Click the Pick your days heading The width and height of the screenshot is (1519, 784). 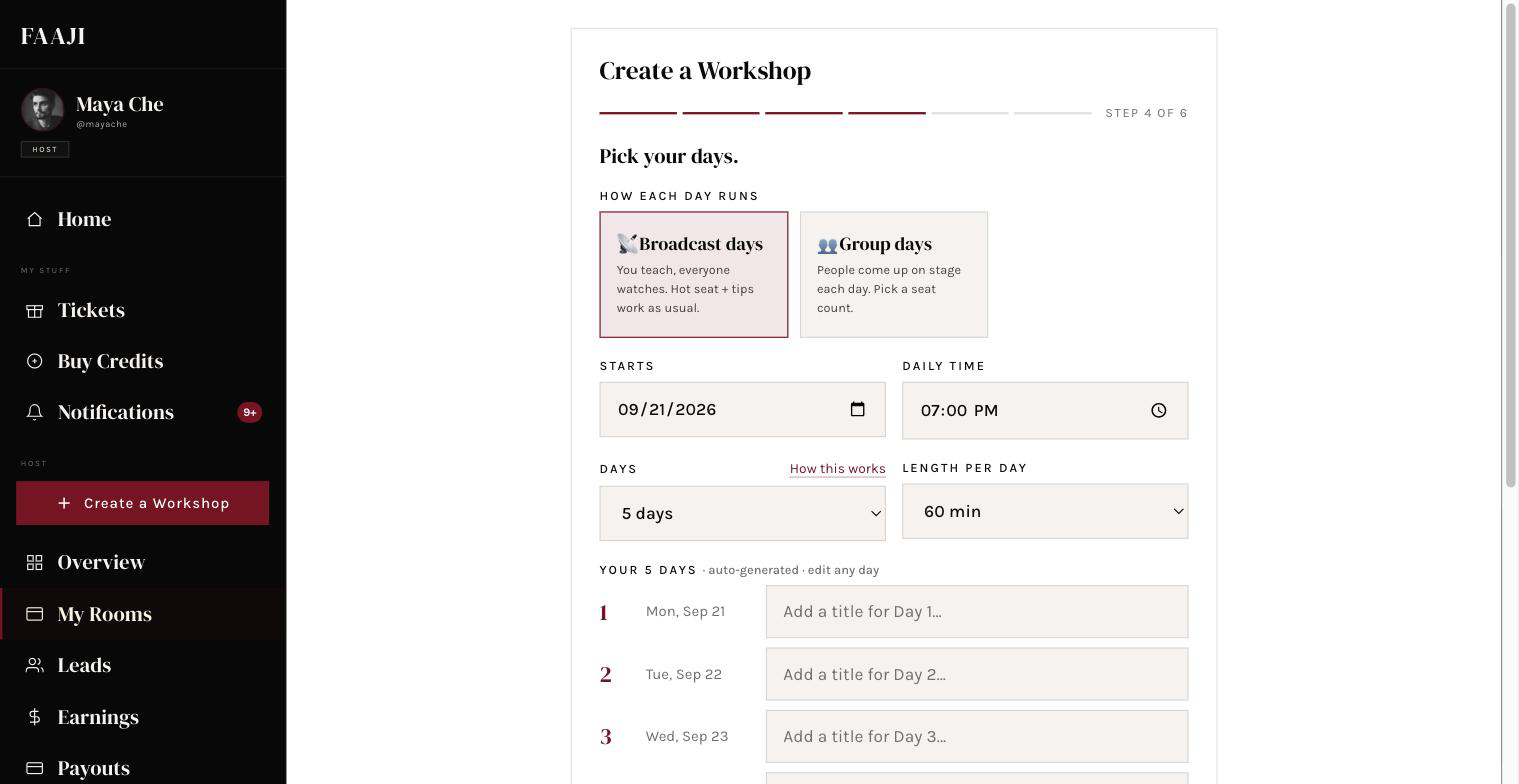coord(669,156)
